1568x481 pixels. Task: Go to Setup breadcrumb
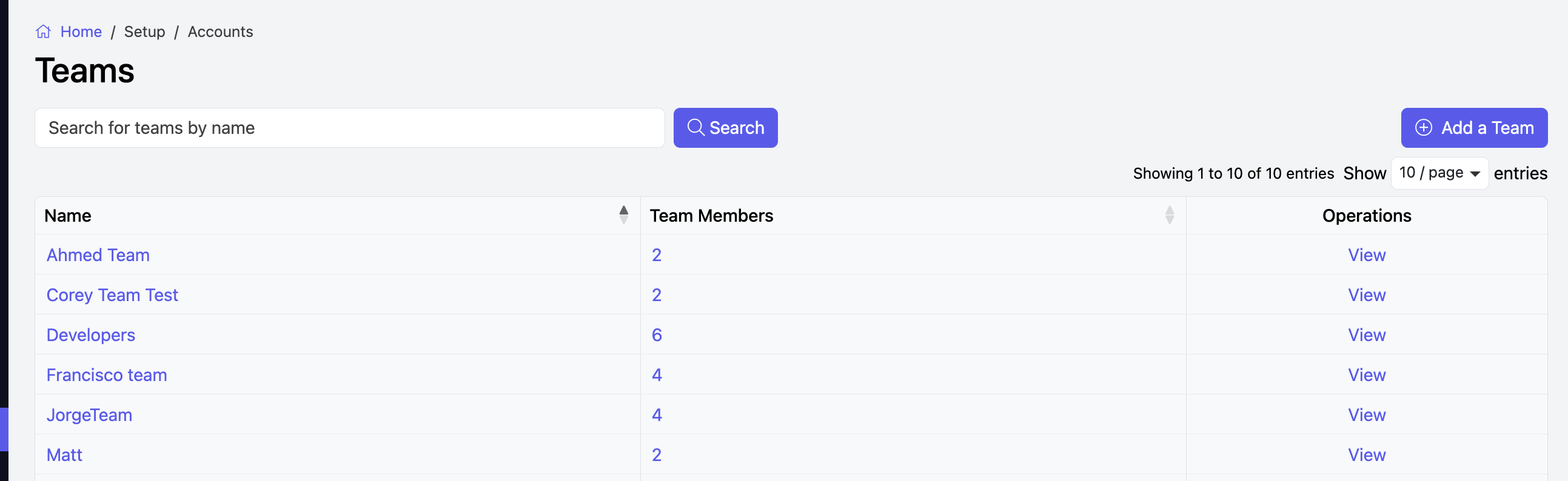[x=144, y=32]
